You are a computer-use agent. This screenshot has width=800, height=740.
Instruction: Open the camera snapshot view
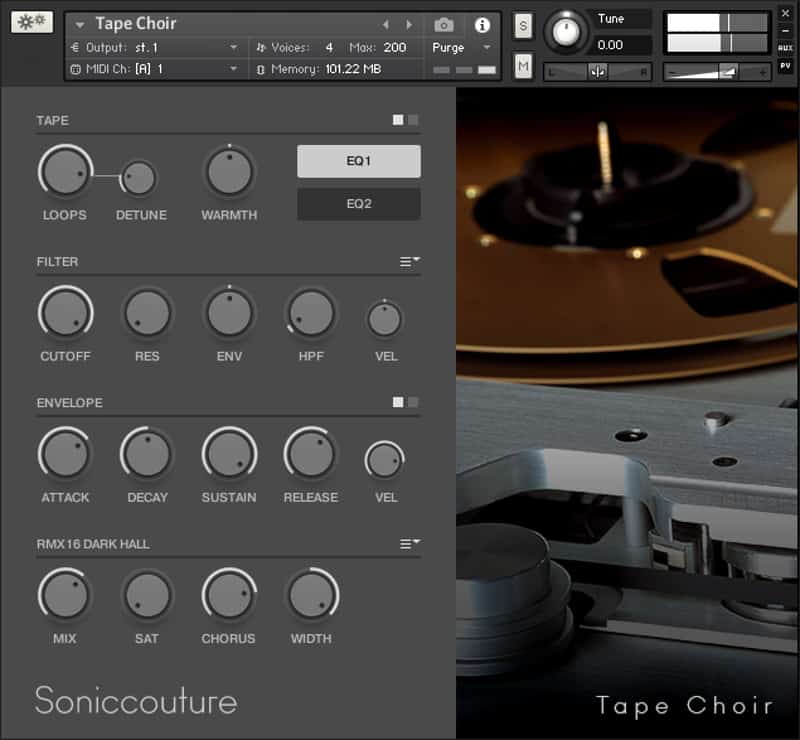[444, 25]
